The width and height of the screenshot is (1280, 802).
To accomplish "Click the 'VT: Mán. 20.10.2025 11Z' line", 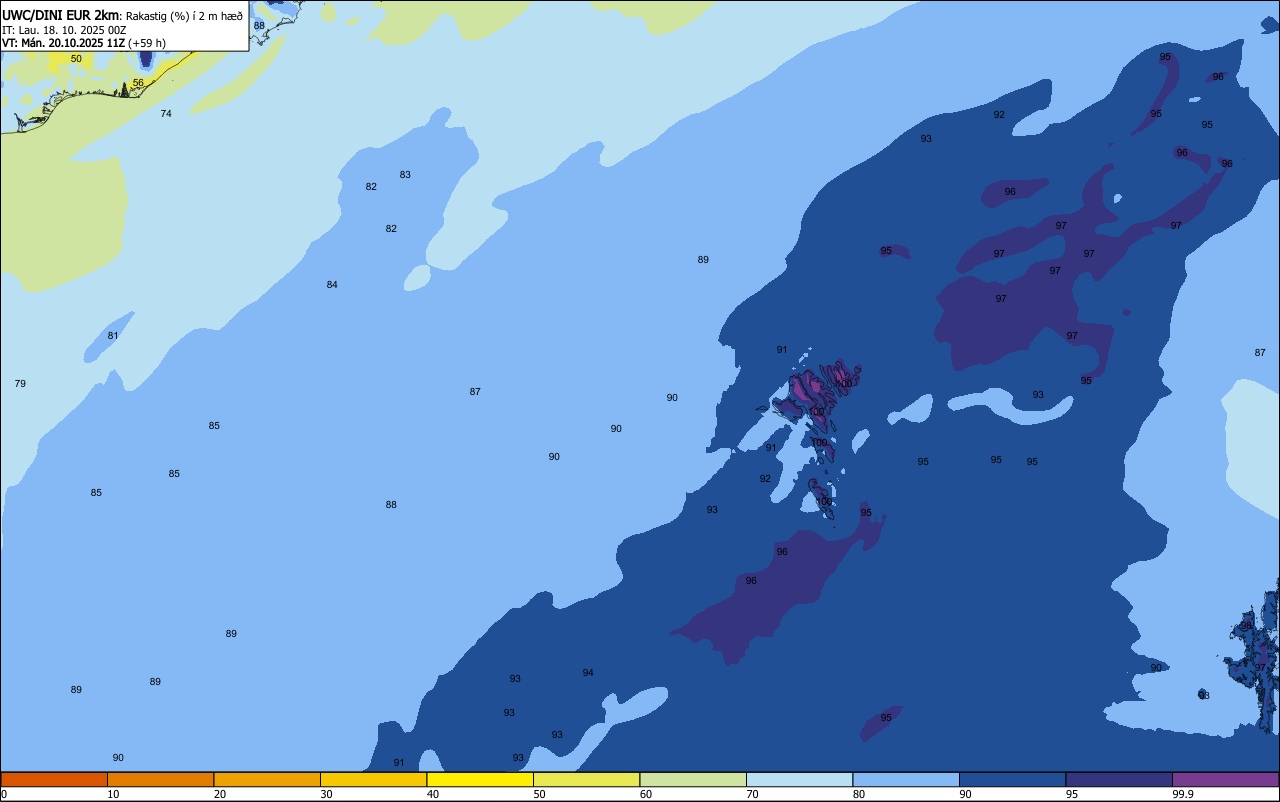I will pos(63,43).
